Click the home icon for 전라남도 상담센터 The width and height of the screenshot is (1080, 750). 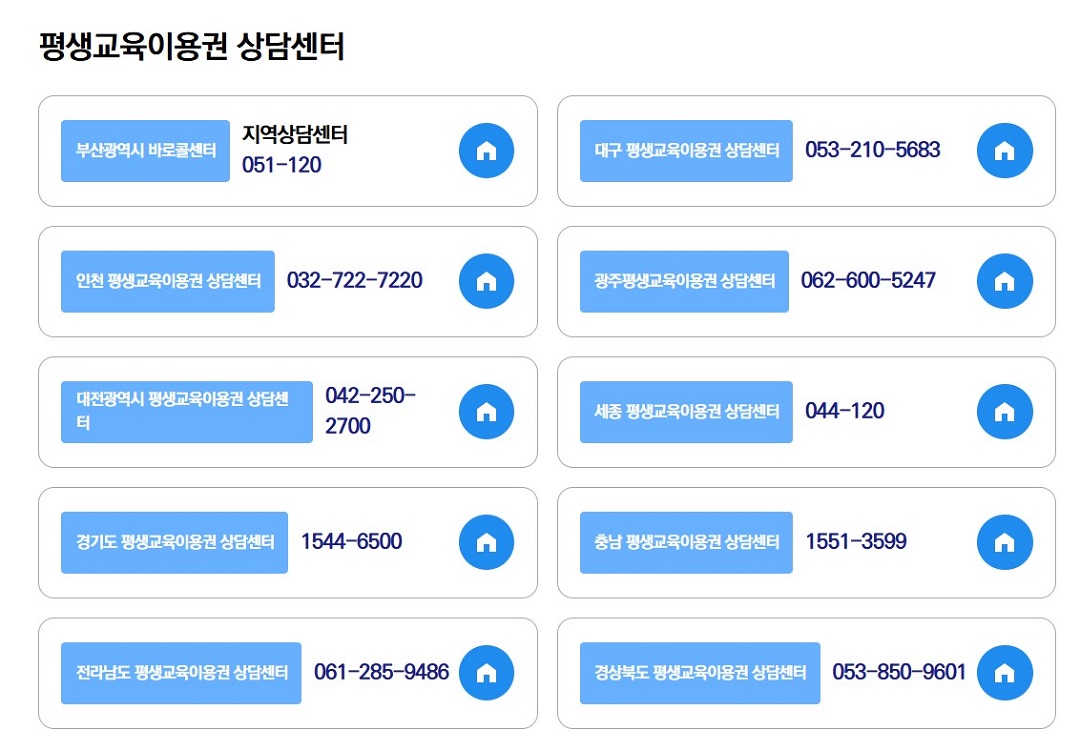(486, 672)
